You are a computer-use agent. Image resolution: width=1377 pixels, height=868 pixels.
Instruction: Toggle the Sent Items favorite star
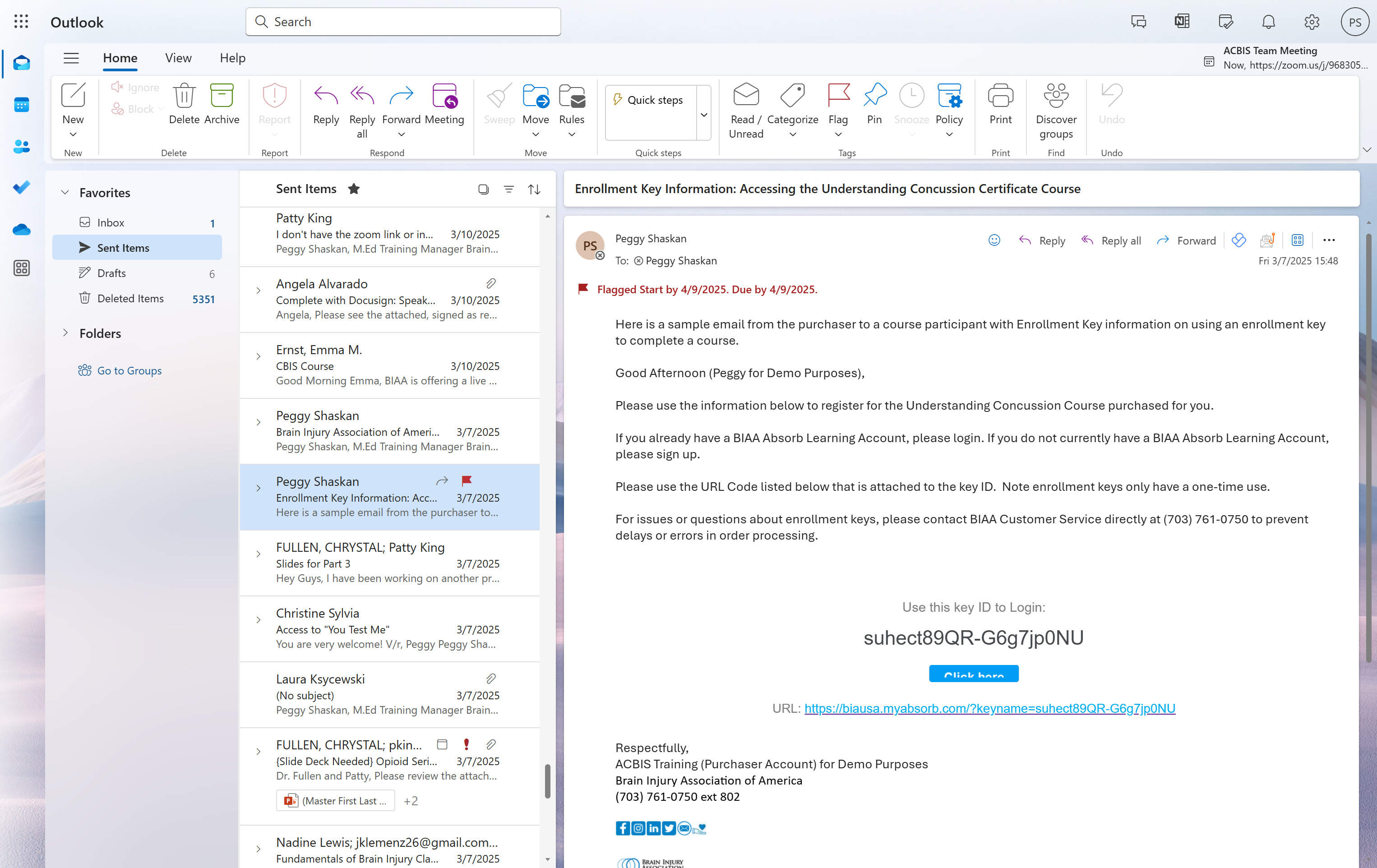click(x=354, y=189)
